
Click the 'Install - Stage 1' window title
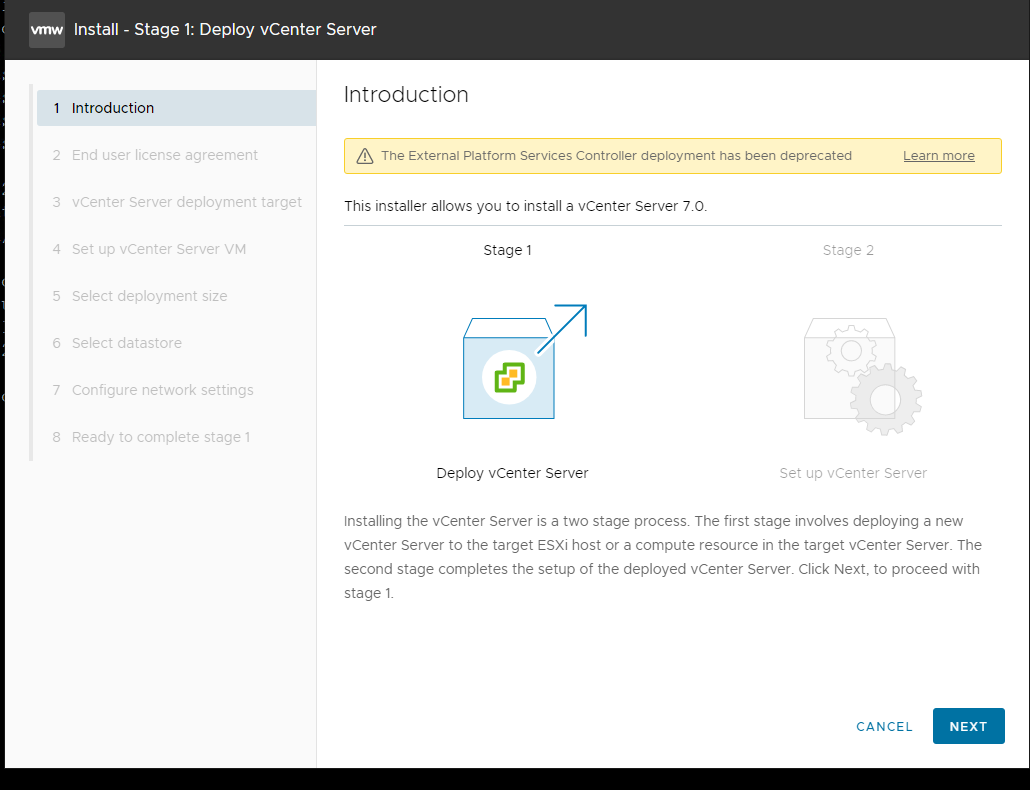(225, 30)
